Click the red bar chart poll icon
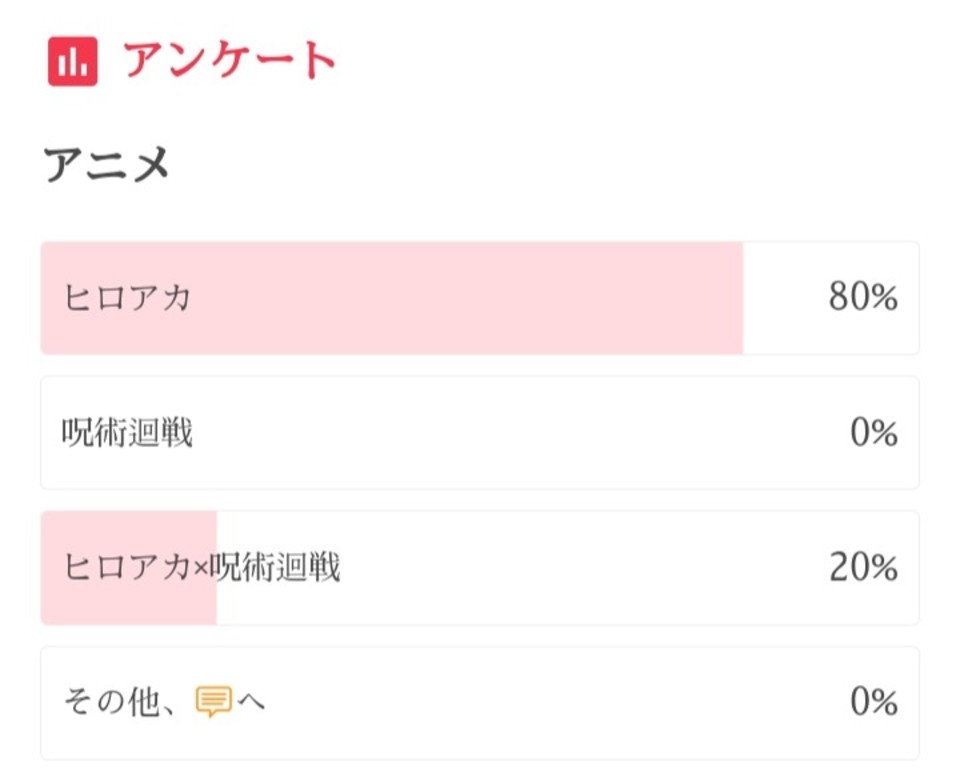The width and height of the screenshot is (960, 772). [x=73, y=61]
